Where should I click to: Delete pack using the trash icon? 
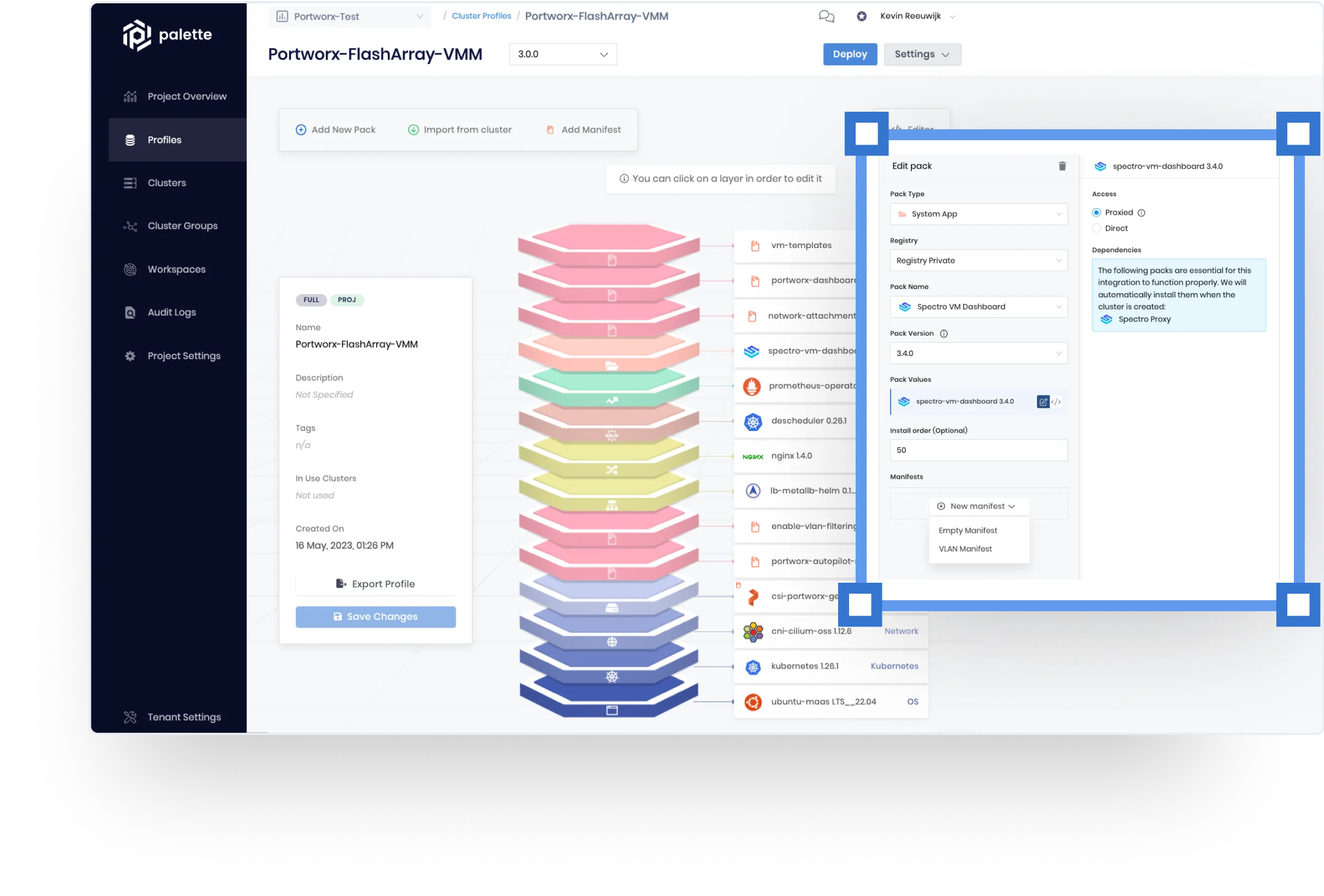[x=1062, y=166]
